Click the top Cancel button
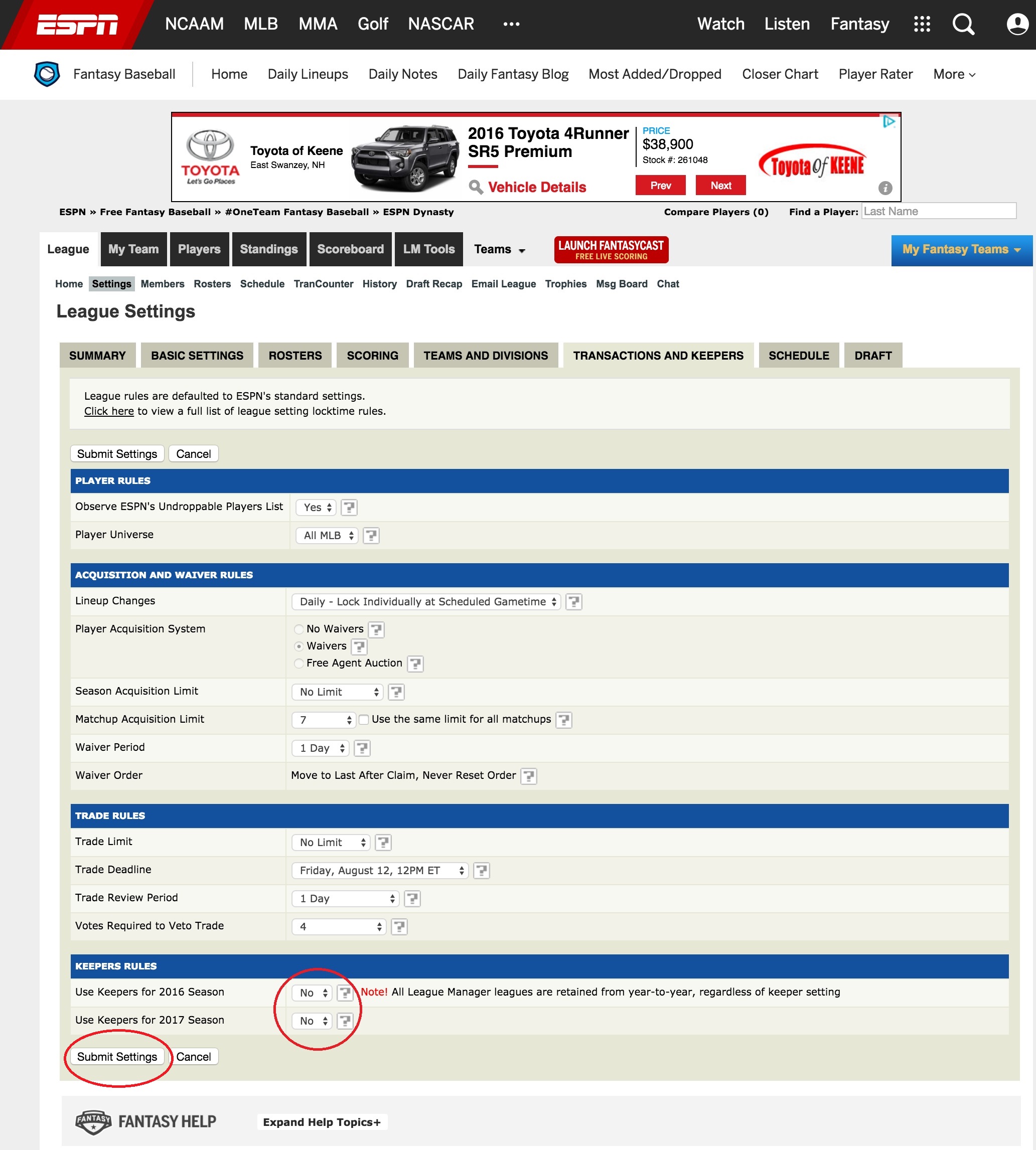The image size is (1036, 1150). (194, 453)
